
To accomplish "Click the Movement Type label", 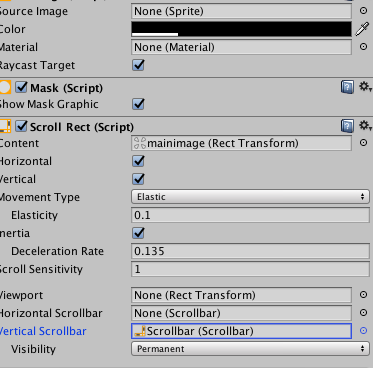I will click(x=40, y=197).
